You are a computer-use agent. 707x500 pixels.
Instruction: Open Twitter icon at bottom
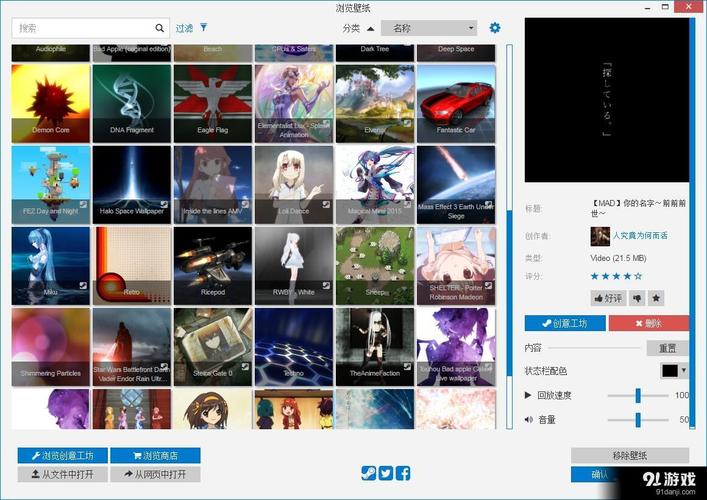386,473
